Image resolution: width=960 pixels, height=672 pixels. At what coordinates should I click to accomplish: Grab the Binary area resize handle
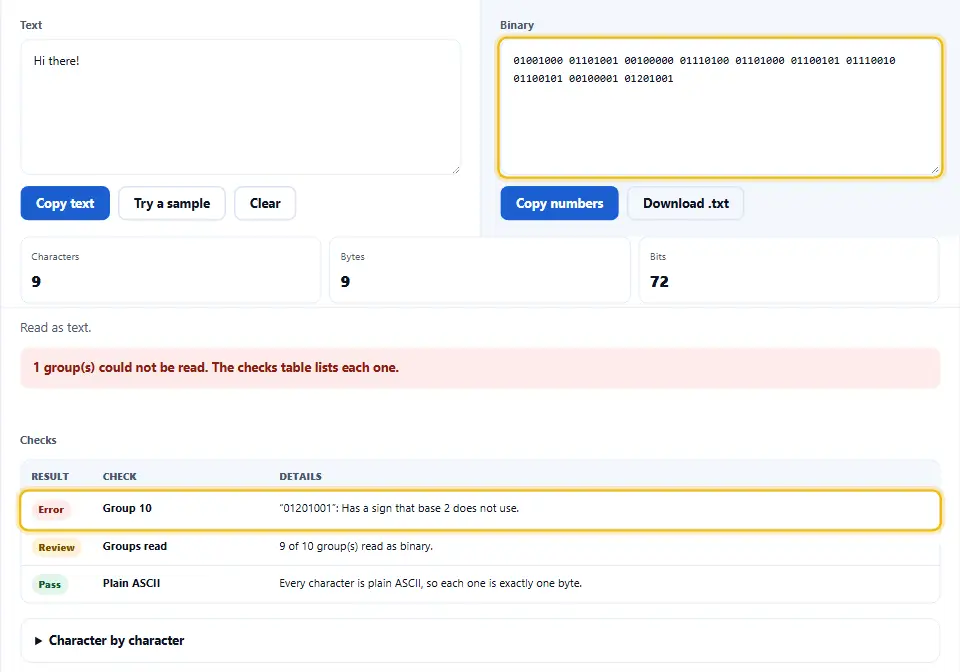coord(935,170)
